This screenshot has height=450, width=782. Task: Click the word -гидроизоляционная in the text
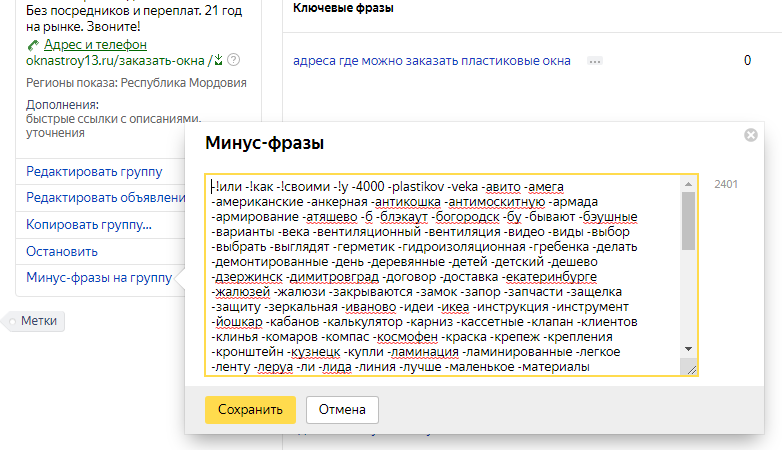462,247
